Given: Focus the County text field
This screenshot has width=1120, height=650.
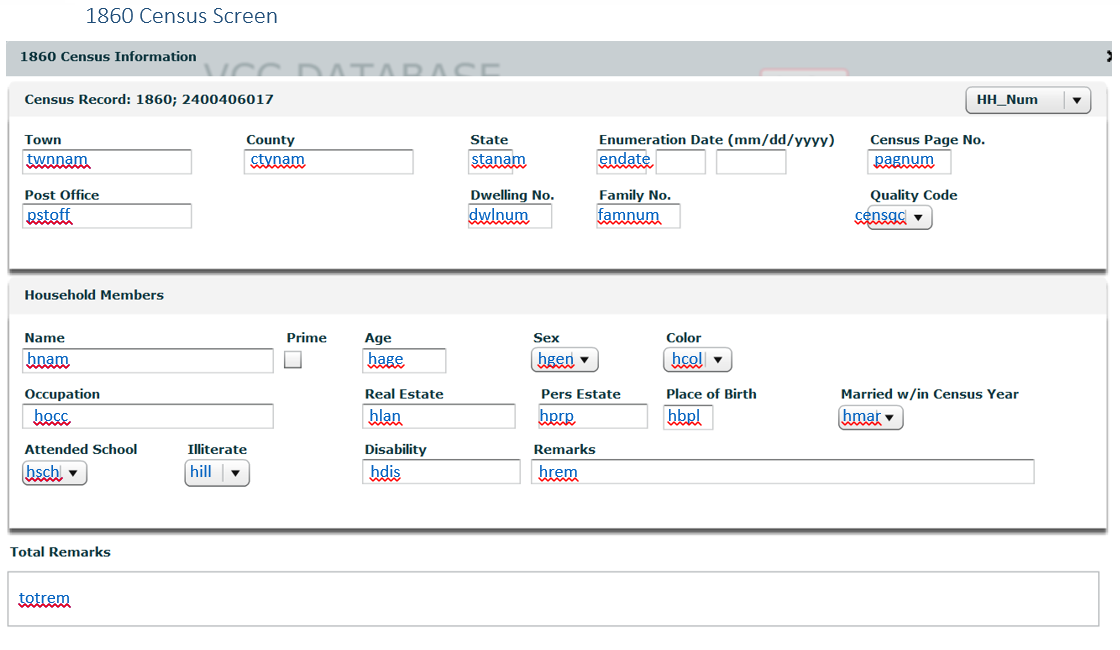Looking at the screenshot, I should pyautogui.click(x=329, y=161).
